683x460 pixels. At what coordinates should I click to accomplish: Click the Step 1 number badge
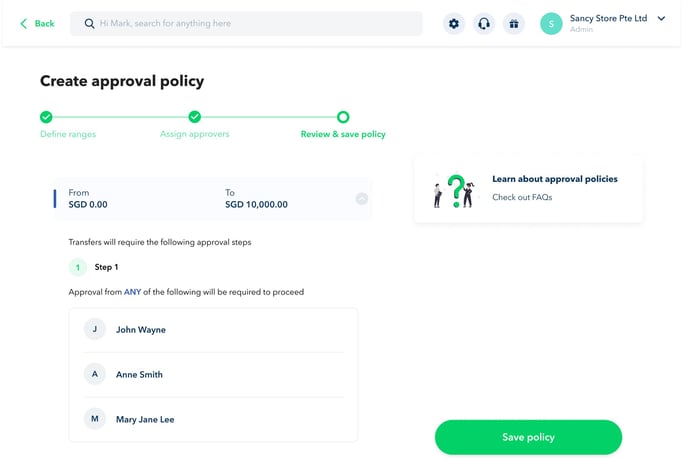point(78,267)
